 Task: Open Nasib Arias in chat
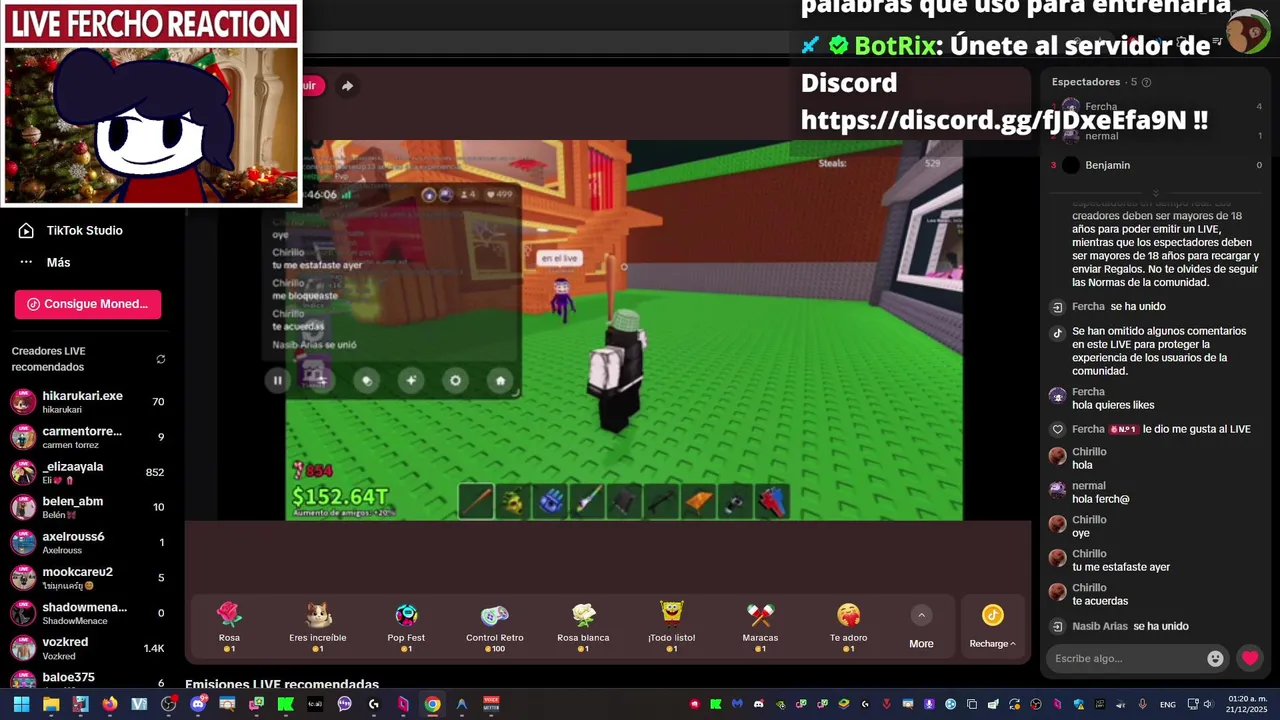1100,626
